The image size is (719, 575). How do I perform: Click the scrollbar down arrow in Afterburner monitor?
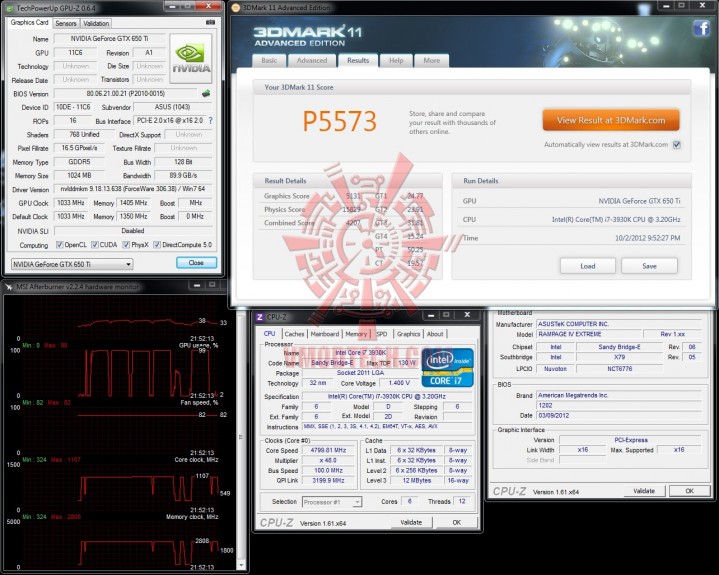[241, 566]
